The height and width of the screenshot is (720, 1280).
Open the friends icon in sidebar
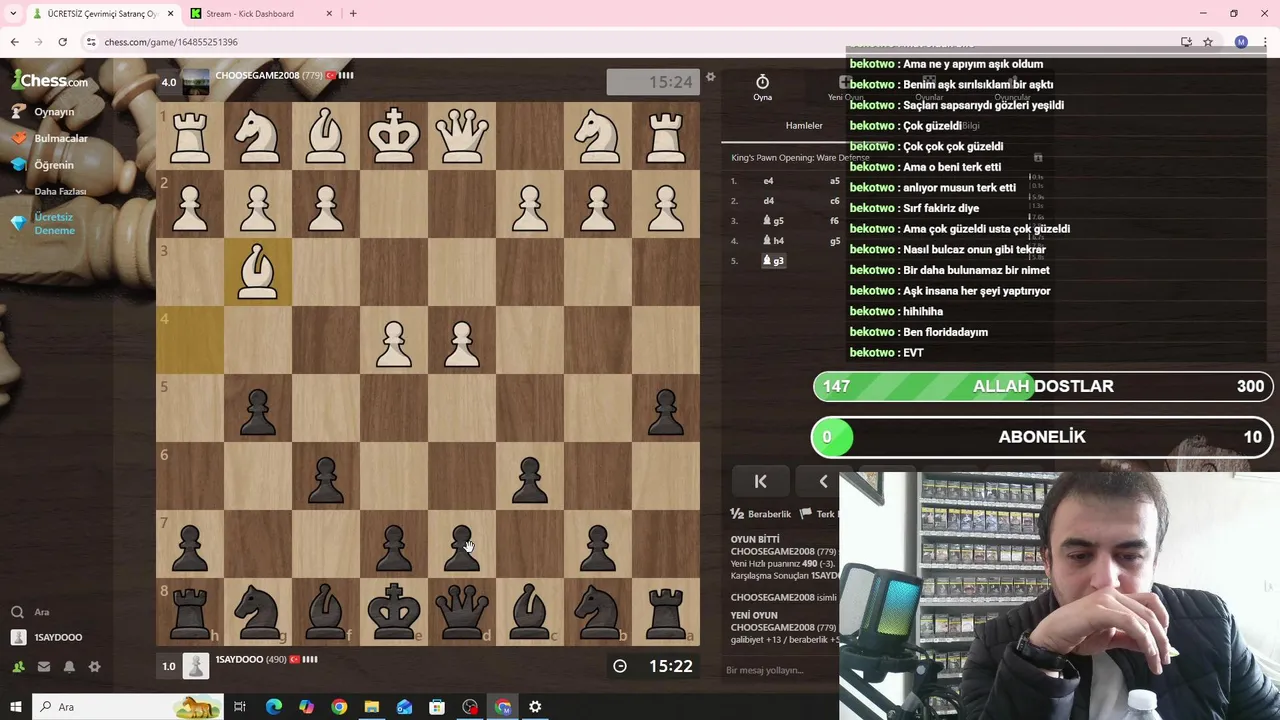pyautogui.click(x=18, y=666)
